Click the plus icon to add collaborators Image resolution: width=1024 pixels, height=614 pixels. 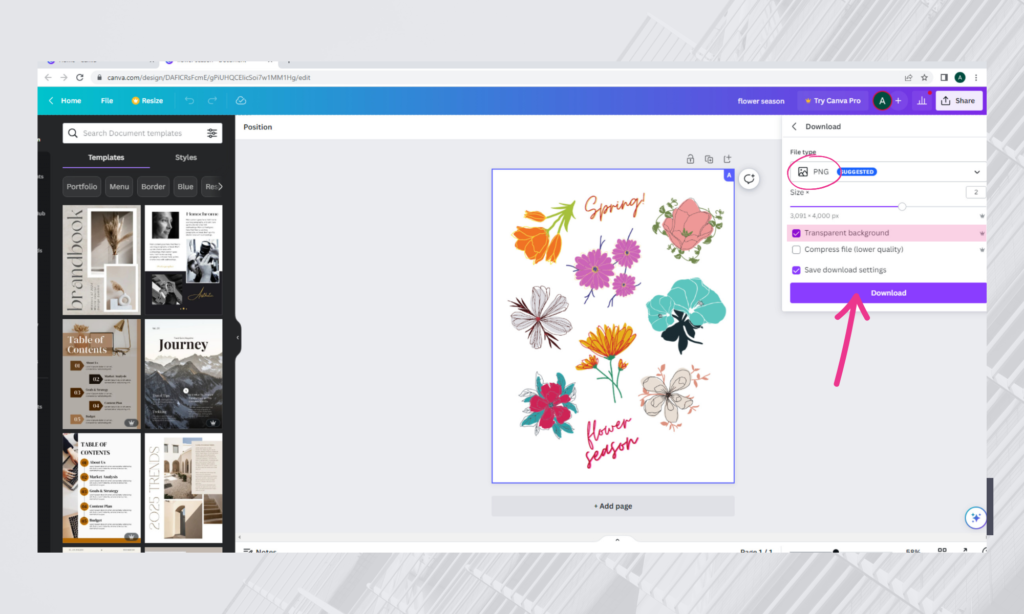(899, 101)
